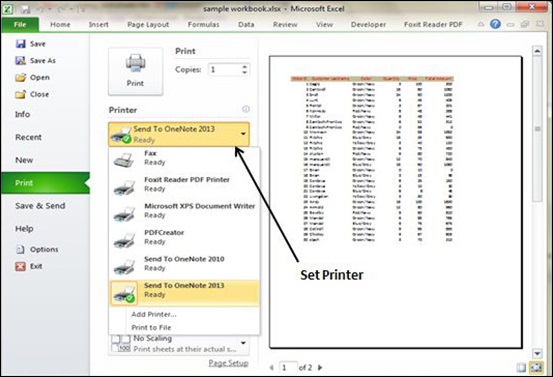553x377 pixels.
Task: Click the Save As icon
Action: pos(20,60)
